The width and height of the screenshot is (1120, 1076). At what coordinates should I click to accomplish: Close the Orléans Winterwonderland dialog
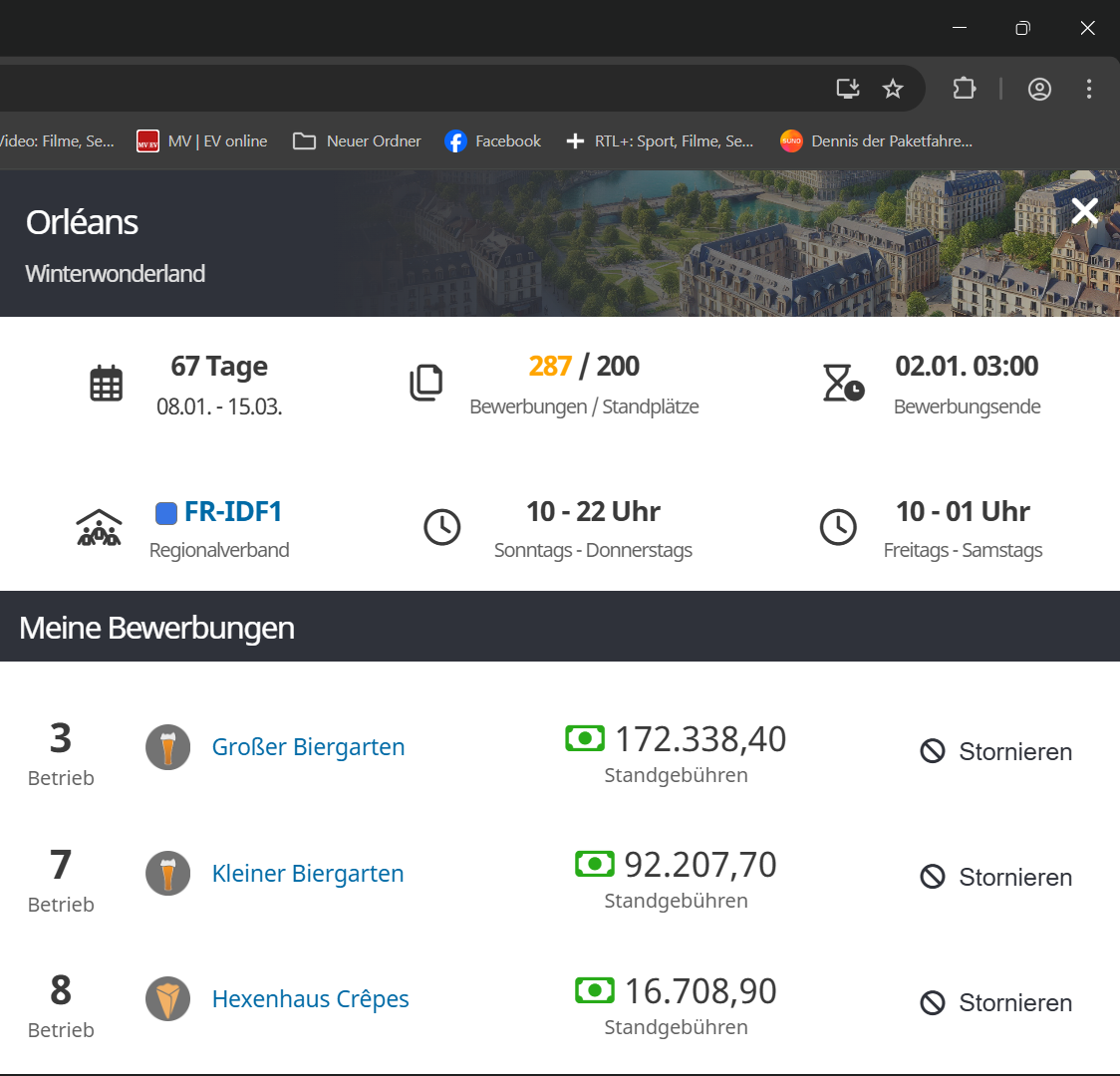point(1084,211)
